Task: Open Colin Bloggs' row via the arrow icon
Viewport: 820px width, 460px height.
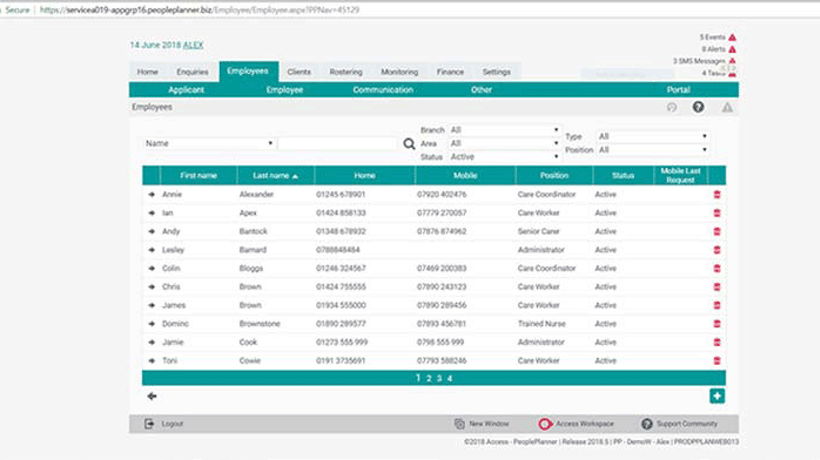Action: point(152,268)
